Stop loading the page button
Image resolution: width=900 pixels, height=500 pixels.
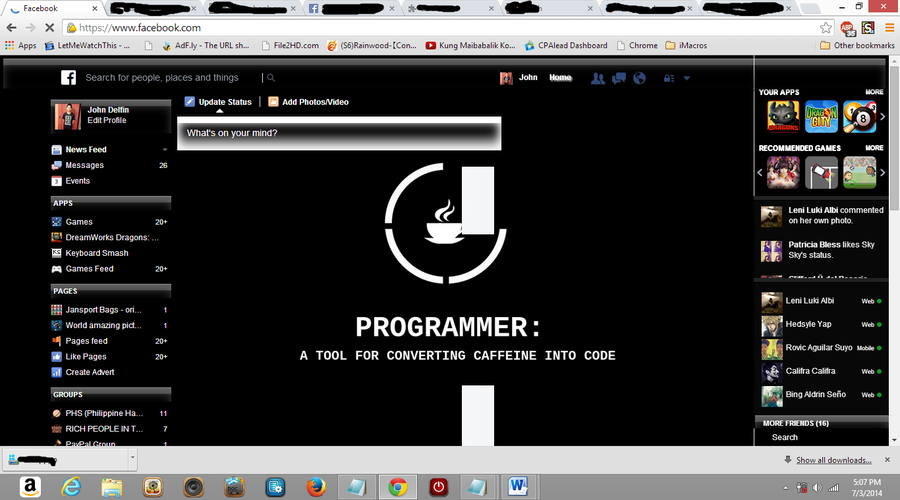pyautogui.click(x=49, y=28)
